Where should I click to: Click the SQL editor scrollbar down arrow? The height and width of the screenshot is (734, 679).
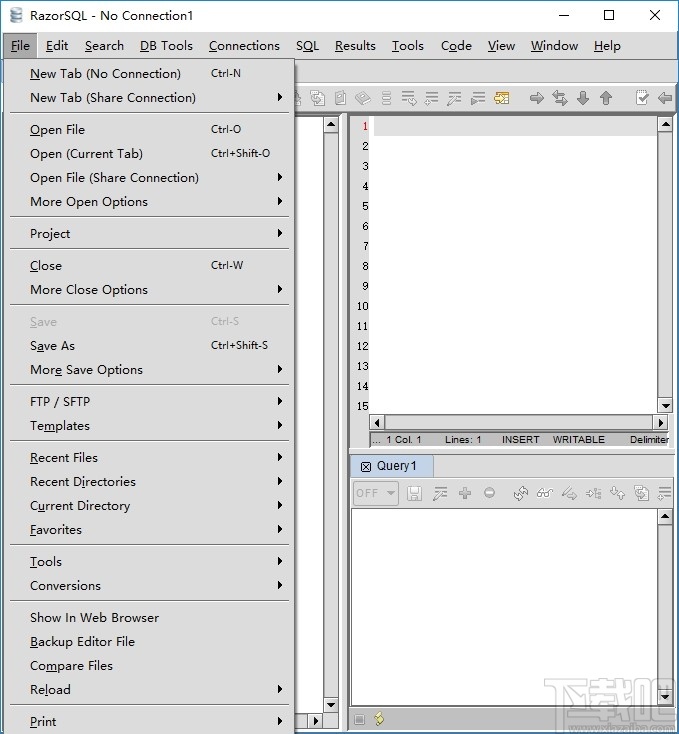tap(664, 405)
